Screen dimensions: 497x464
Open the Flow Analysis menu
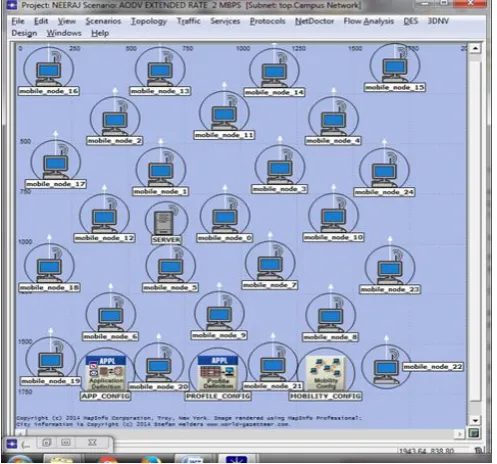click(x=369, y=21)
